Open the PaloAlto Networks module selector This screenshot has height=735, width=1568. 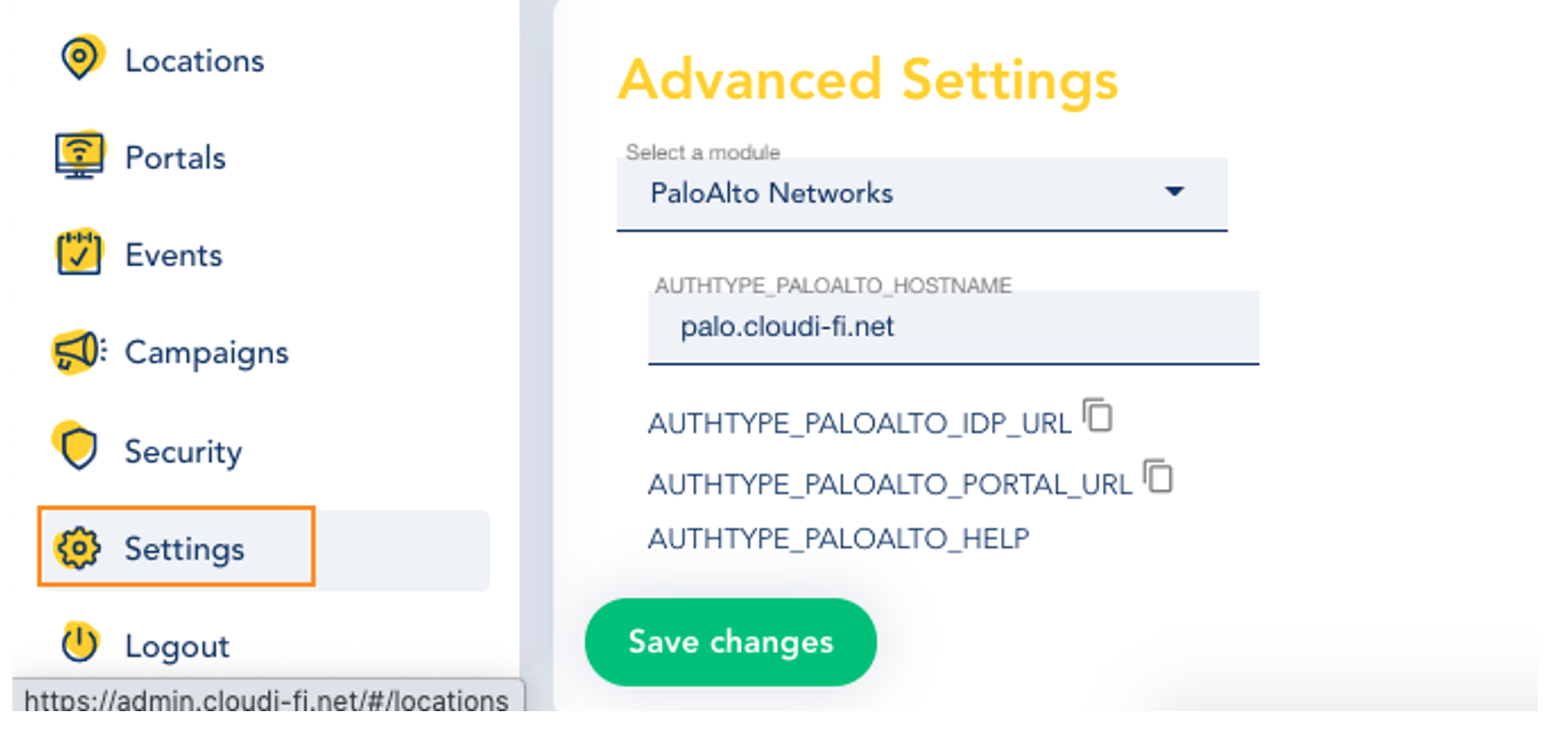point(922,194)
